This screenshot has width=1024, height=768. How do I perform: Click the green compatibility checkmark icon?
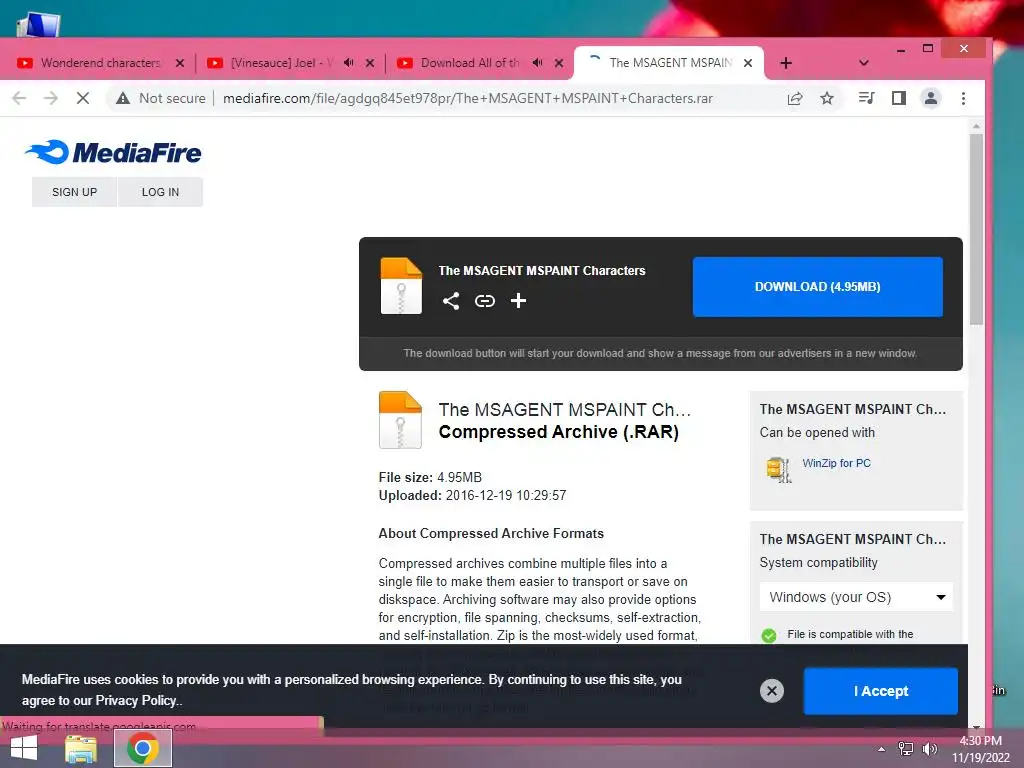769,635
